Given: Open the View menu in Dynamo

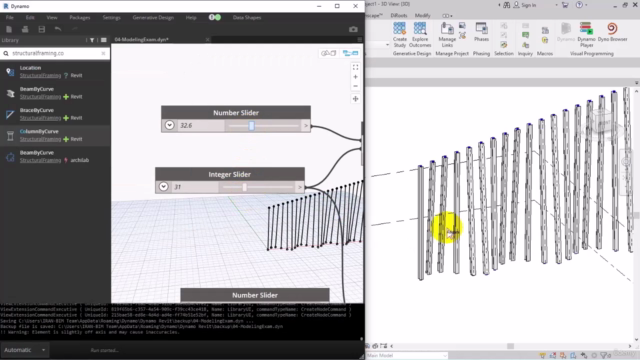Looking at the screenshot, I should tap(52, 18).
